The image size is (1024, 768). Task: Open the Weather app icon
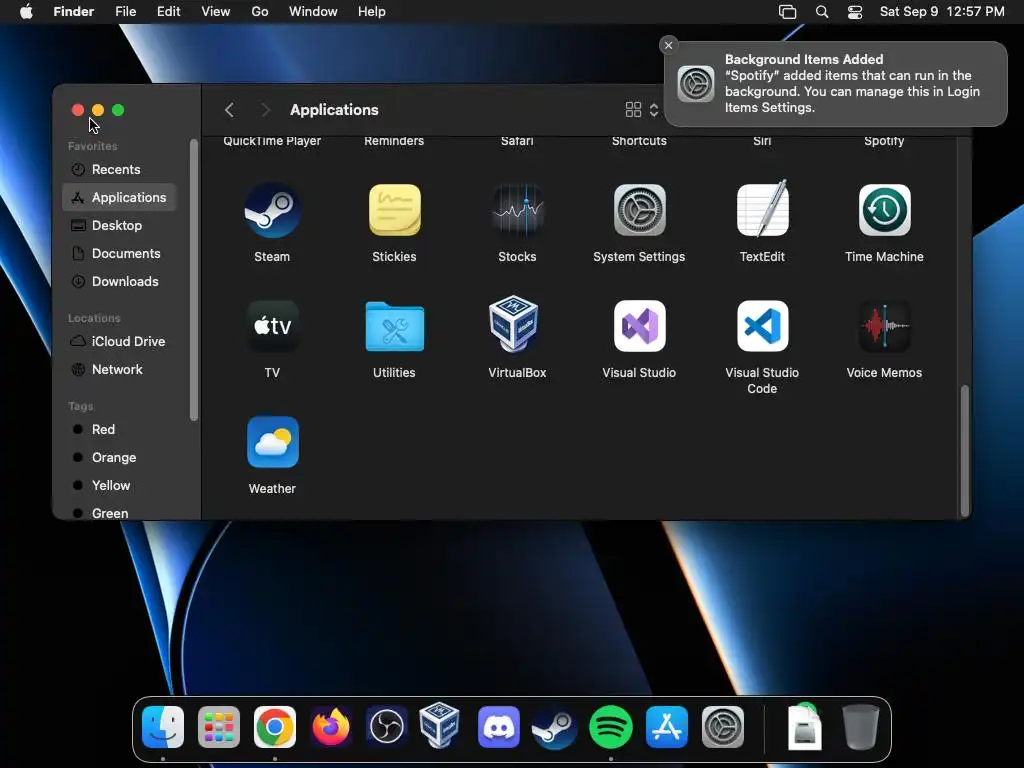point(272,442)
